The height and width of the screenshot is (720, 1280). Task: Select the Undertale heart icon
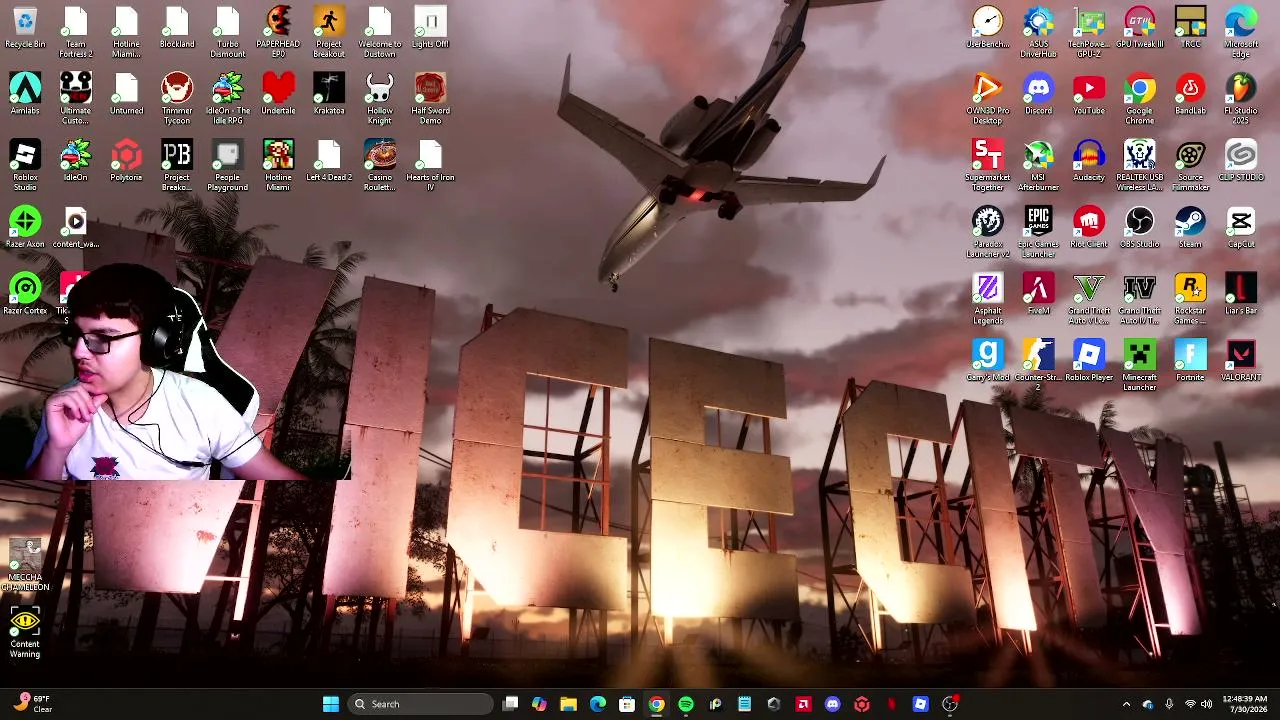(278, 95)
